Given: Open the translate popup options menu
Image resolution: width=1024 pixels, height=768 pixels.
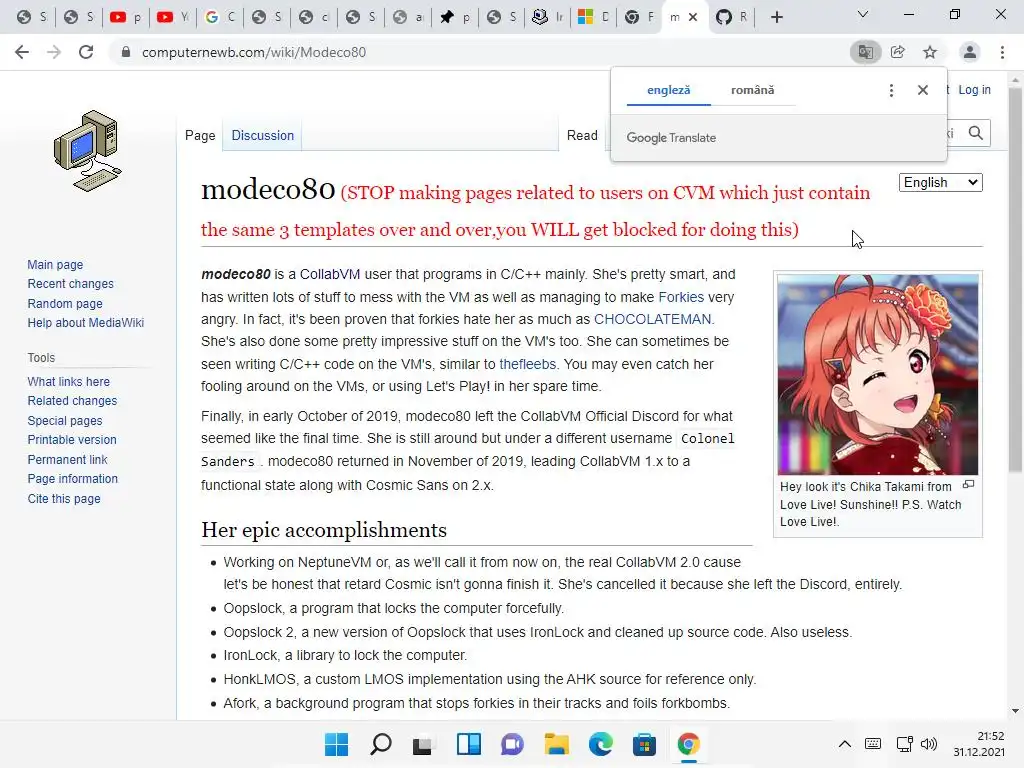Looking at the screenshot, I should click(891, 90).
